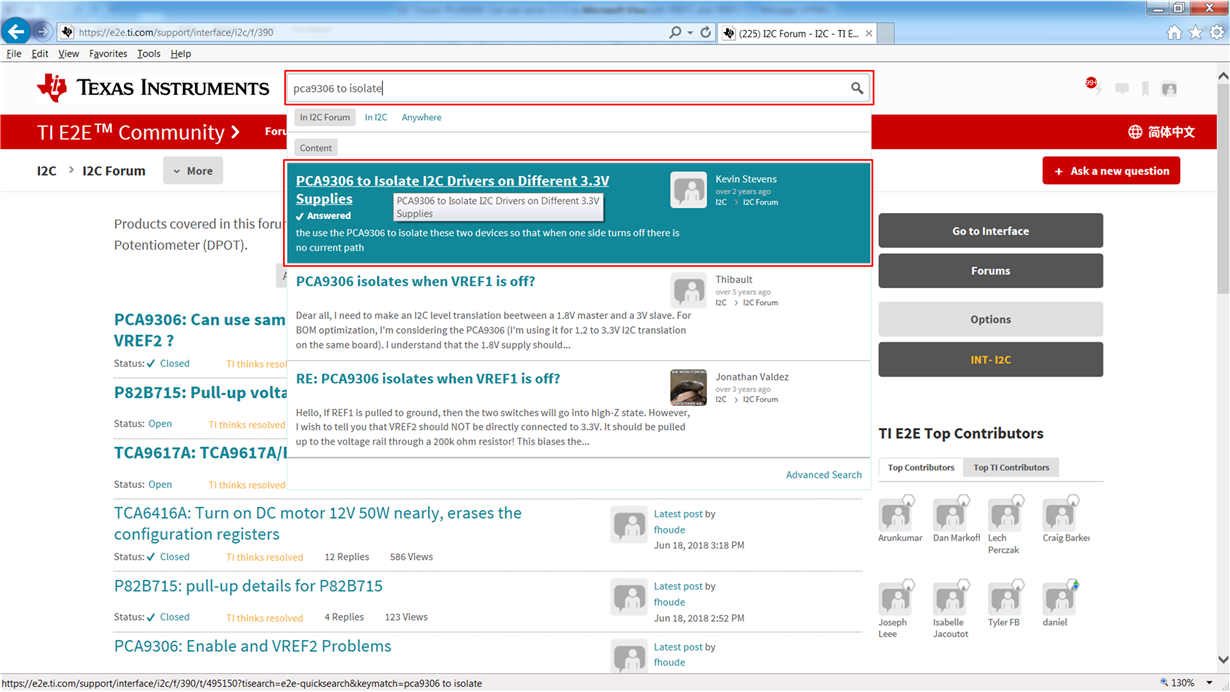Click Thibault's avatar in search results
1230x692 pixels.
pyautogui.click(x=688, y=290)
